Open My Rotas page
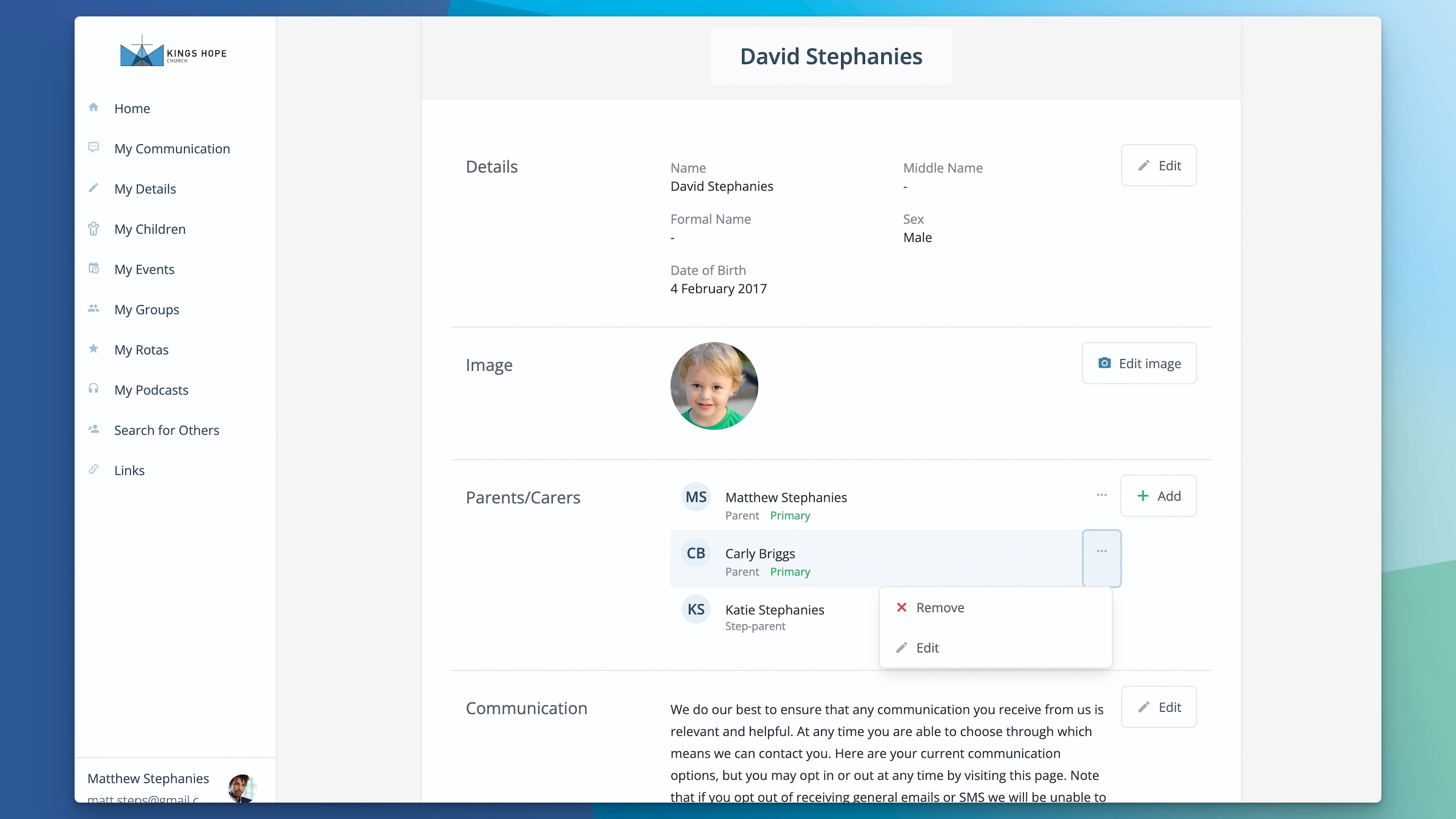1456x819 pixels. [x=141, y=349]
